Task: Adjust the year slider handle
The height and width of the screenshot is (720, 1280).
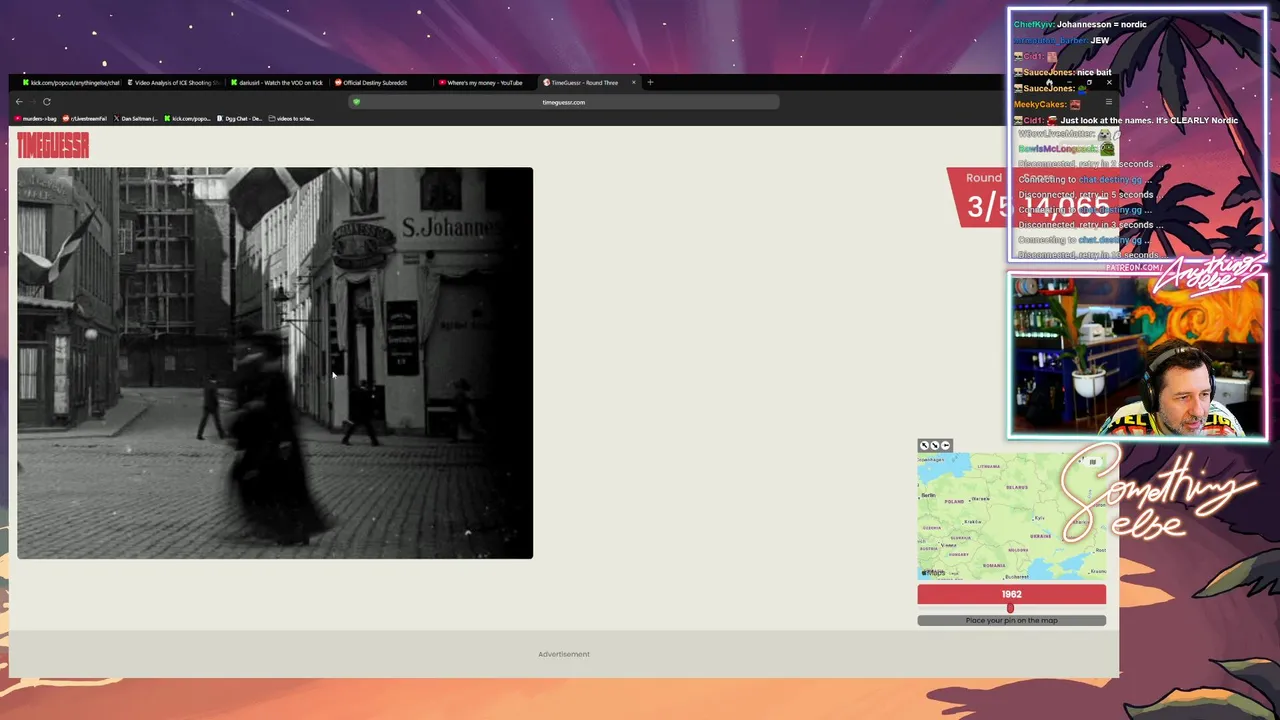Action: click(x=1010, y=607)
